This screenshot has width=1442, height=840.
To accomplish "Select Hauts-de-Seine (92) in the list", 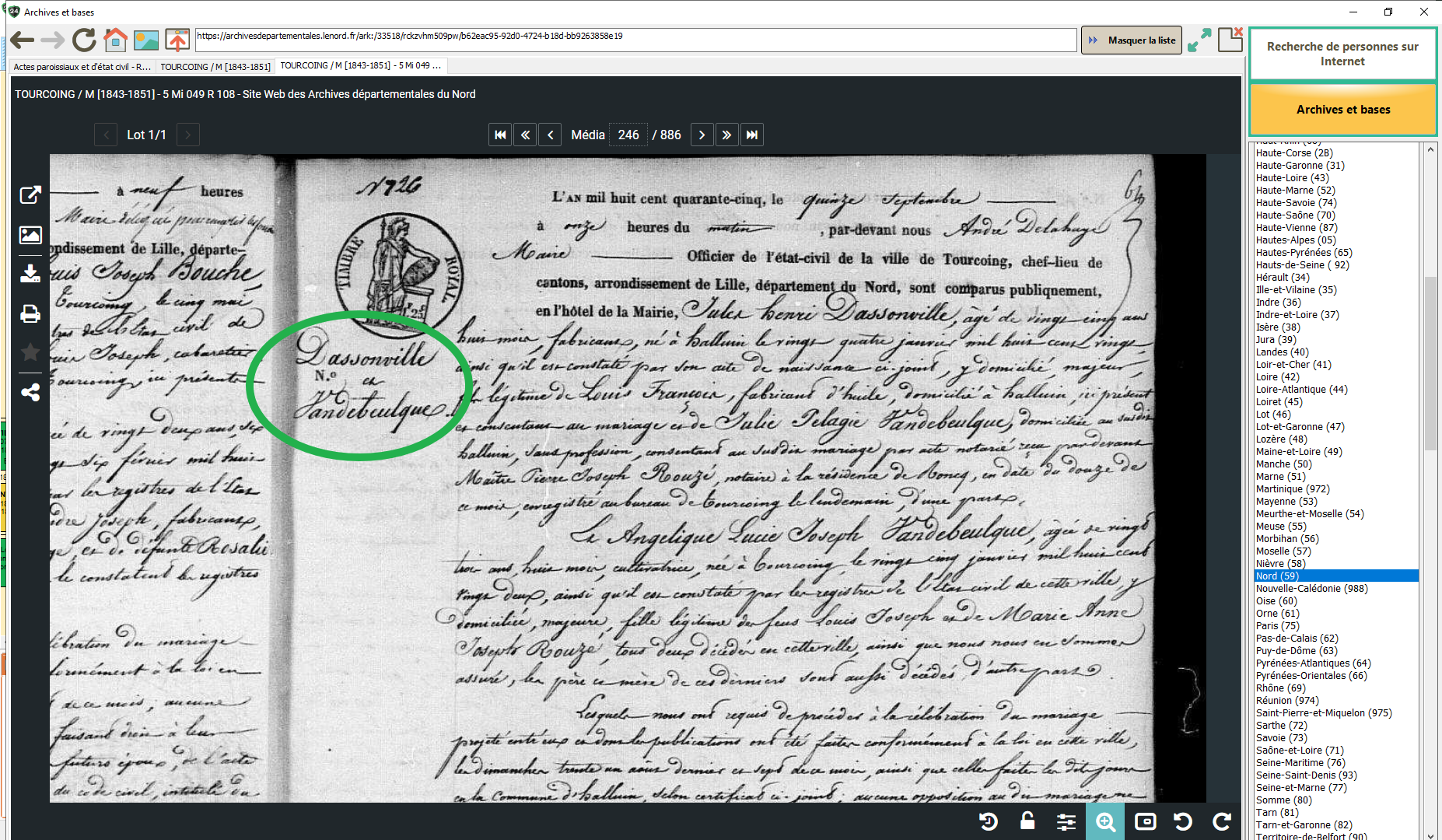I will click(1302, 264).
